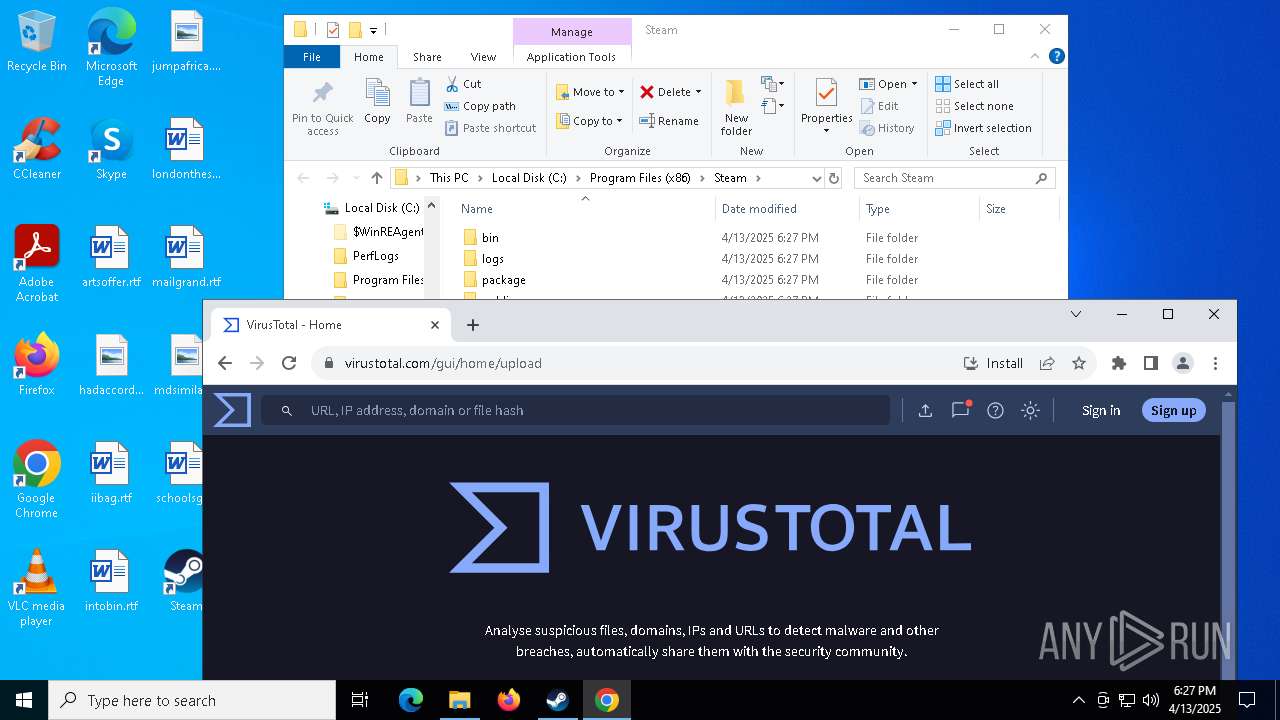
Task: Click the Copy ribbon icon
Action: click(377, 101)
